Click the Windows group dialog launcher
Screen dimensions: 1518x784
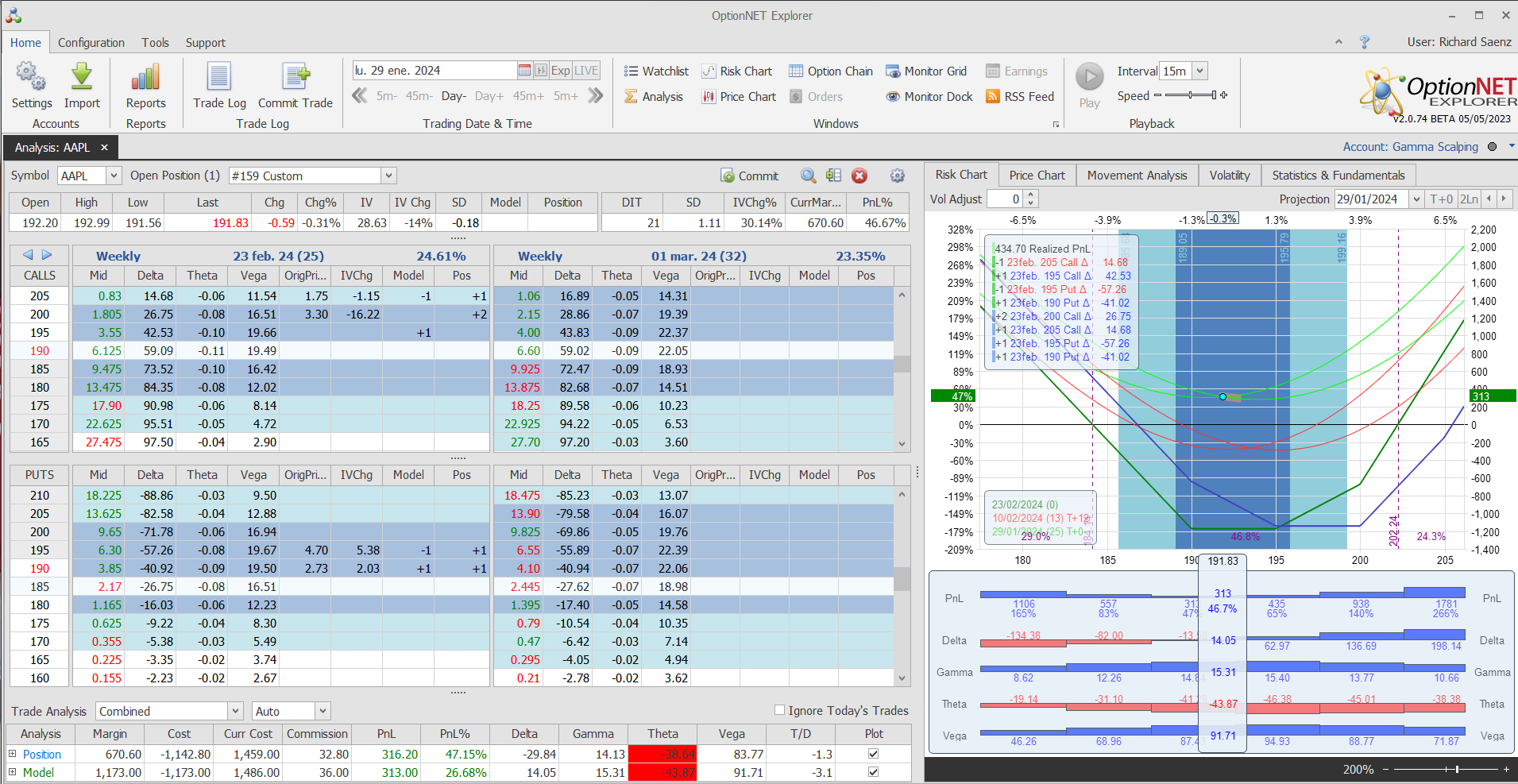1056,124
